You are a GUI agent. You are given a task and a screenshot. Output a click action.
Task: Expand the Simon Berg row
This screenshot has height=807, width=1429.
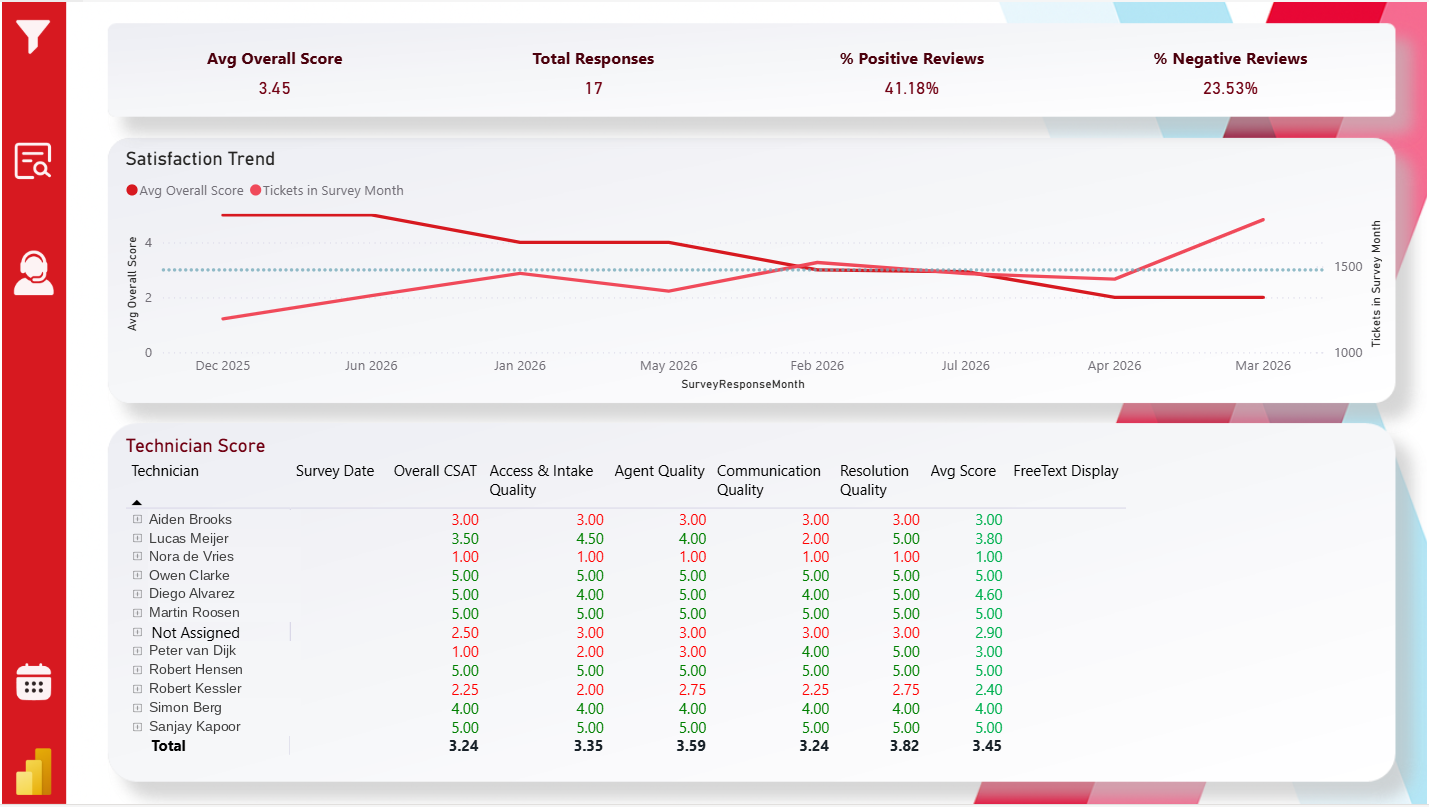[137, 708]
